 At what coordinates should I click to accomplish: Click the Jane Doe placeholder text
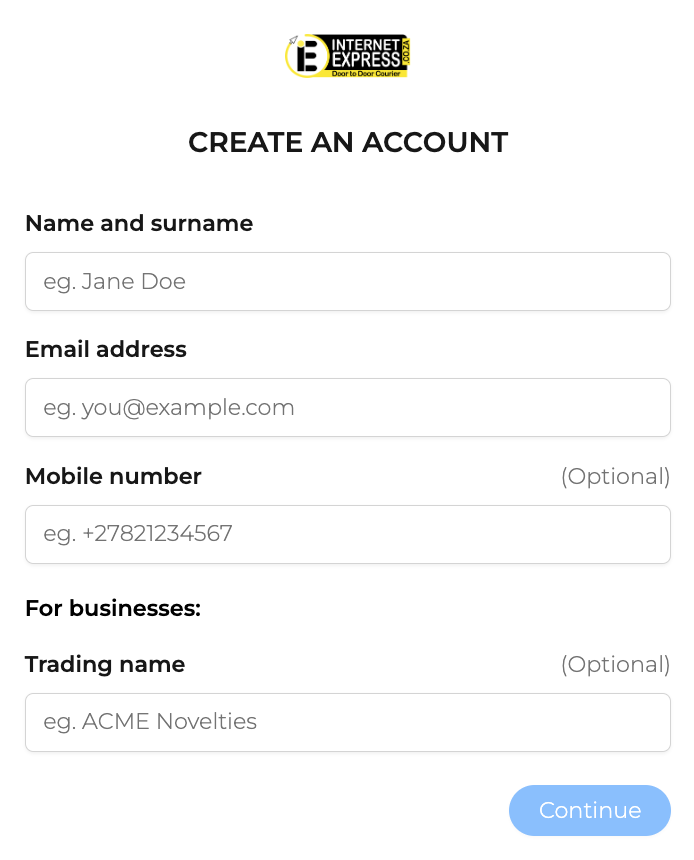[133, 281]
